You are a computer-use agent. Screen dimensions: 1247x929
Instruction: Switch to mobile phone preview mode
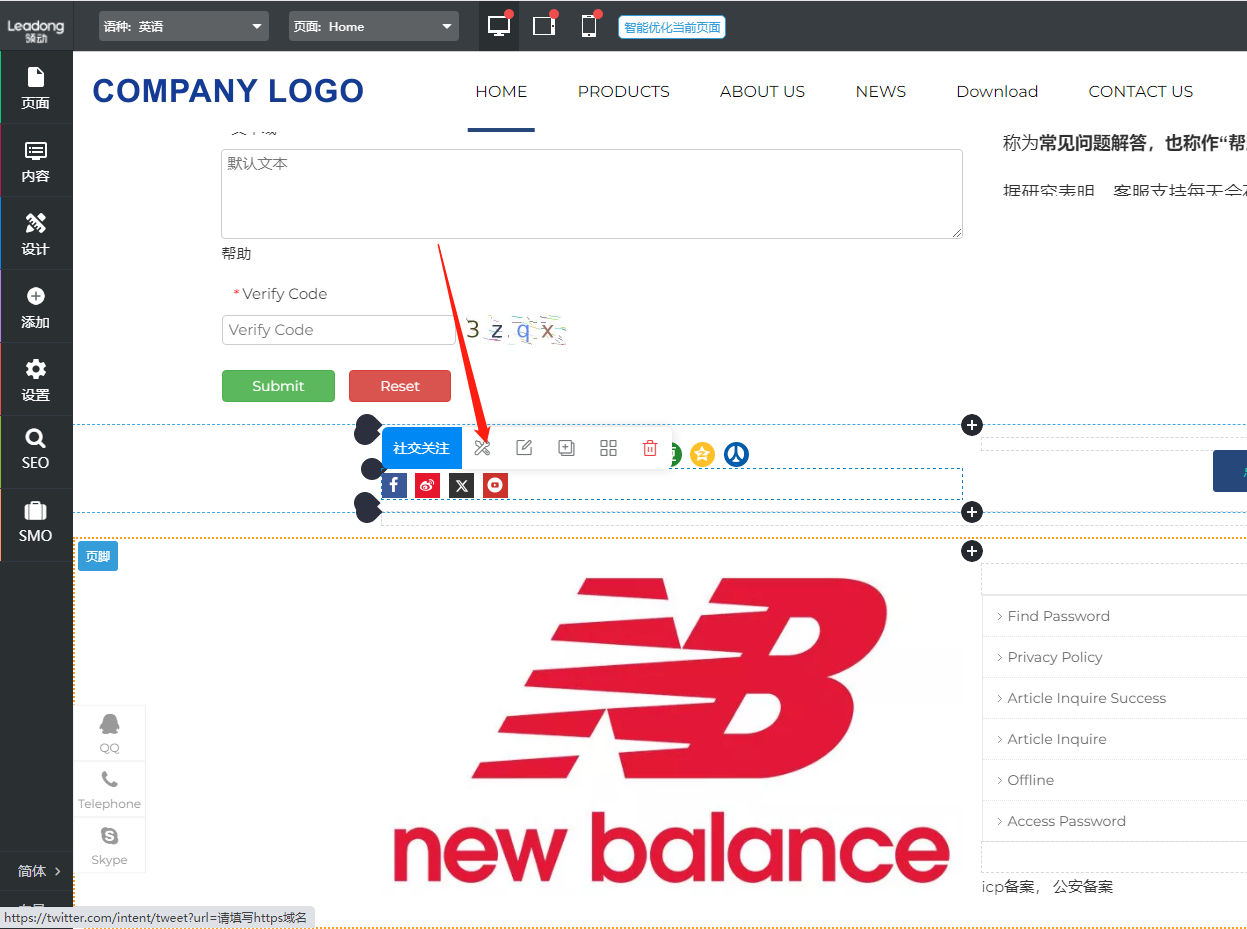pos(589,26)
